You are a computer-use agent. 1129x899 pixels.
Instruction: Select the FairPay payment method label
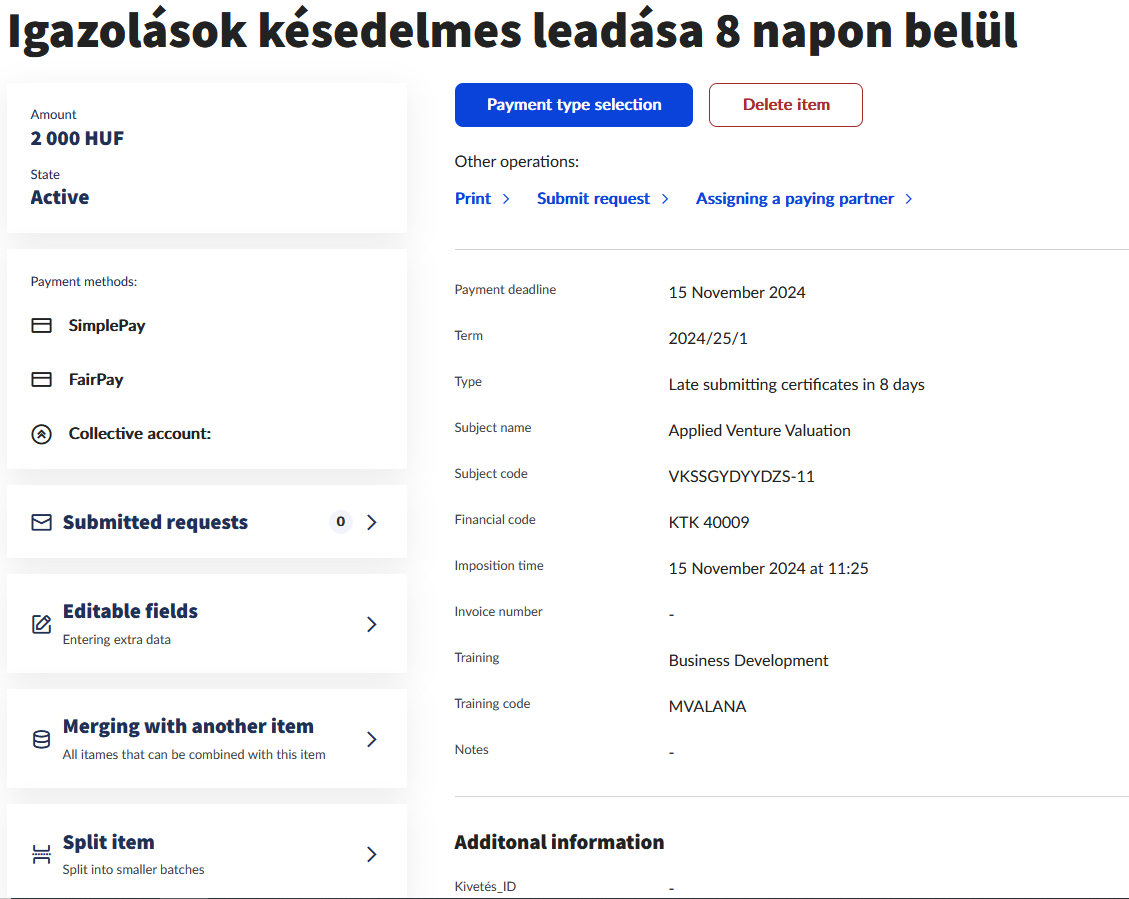point(96,380)
